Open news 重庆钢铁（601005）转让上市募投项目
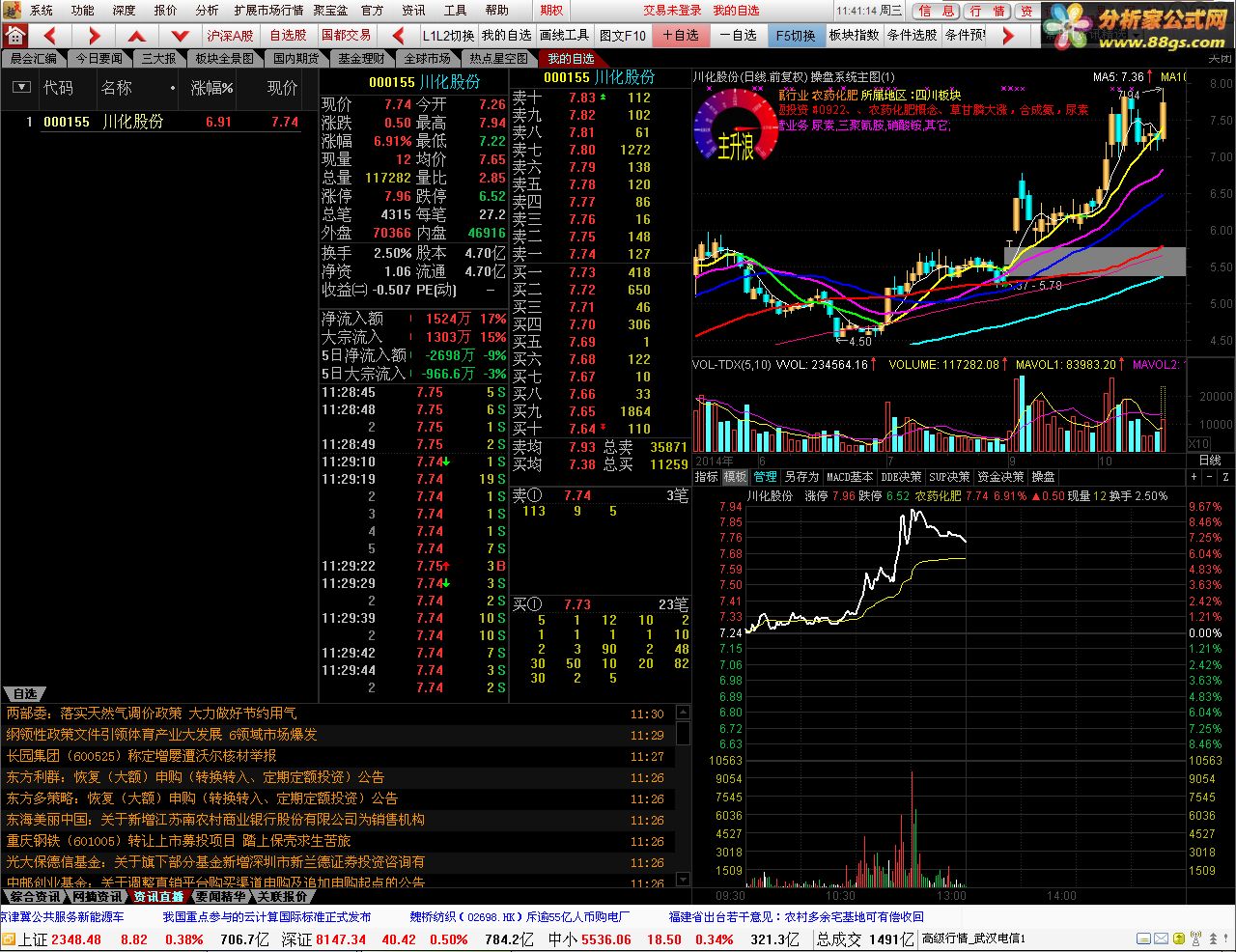Screen dimensions: 1236x952 click(179, 841)
